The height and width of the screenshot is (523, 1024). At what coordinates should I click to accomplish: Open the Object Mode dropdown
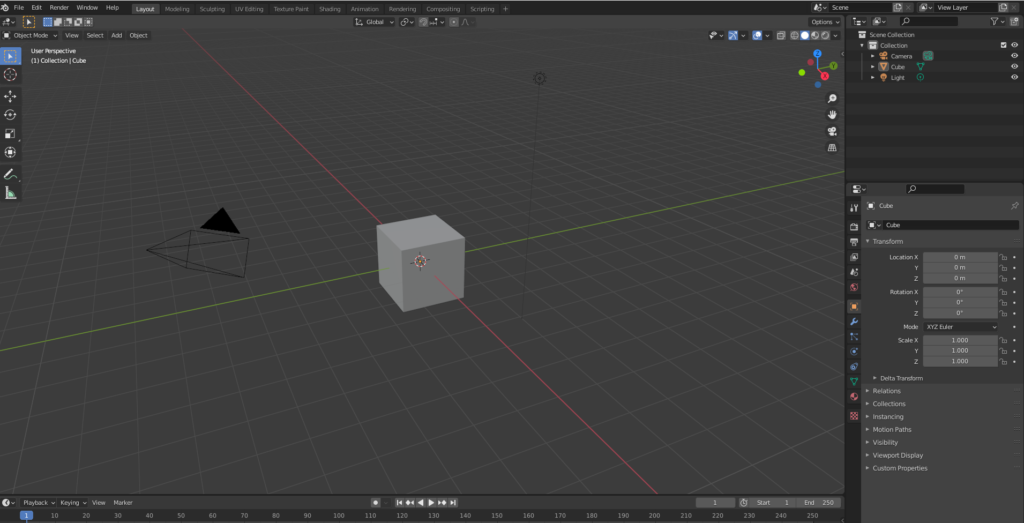point(30,35)
